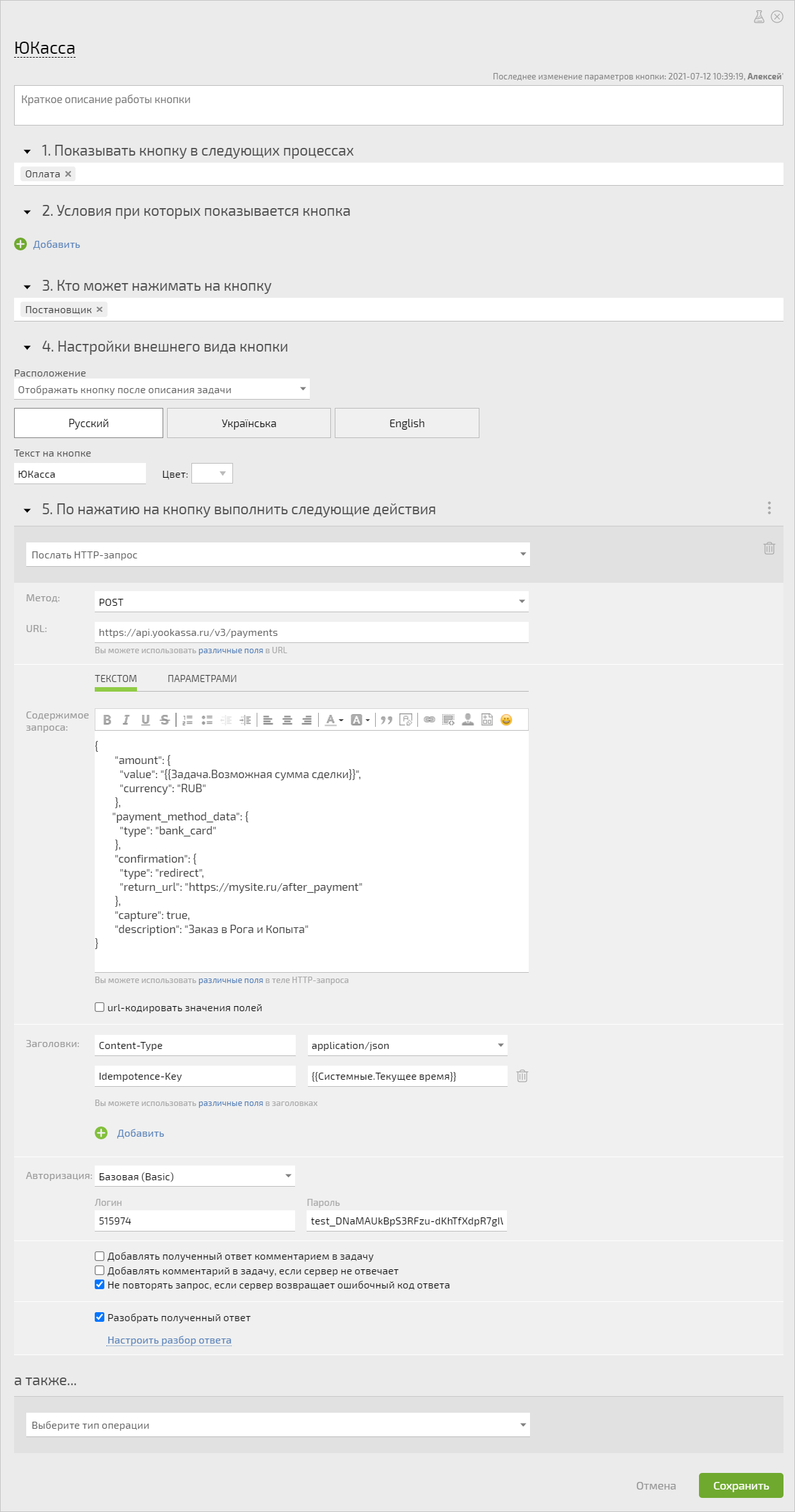Open the Авторизация Базовая (Basic) dropdown
795x1512 pixels.
pos(195,1176)
